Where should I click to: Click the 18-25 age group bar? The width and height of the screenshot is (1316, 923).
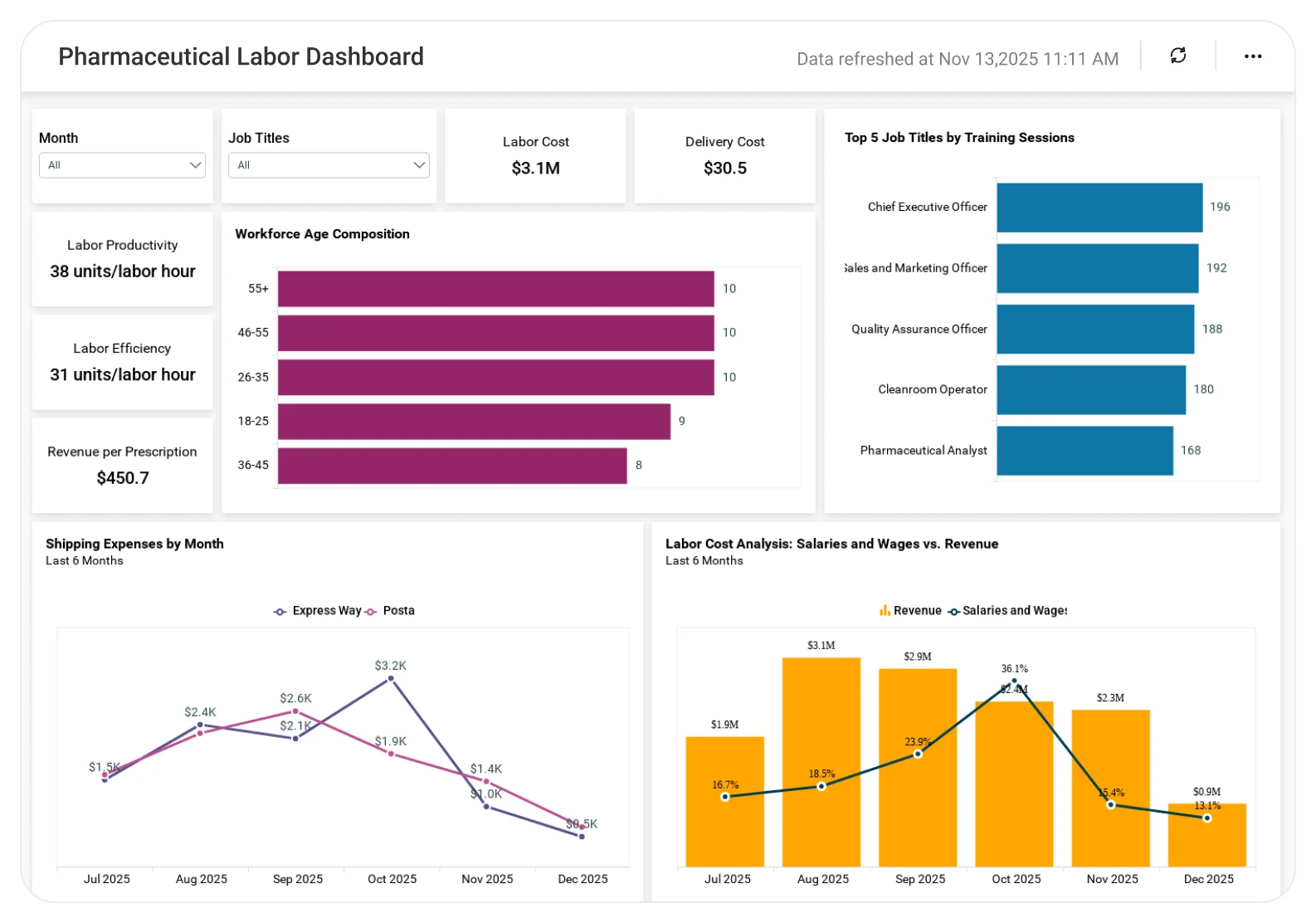point(474,422)
